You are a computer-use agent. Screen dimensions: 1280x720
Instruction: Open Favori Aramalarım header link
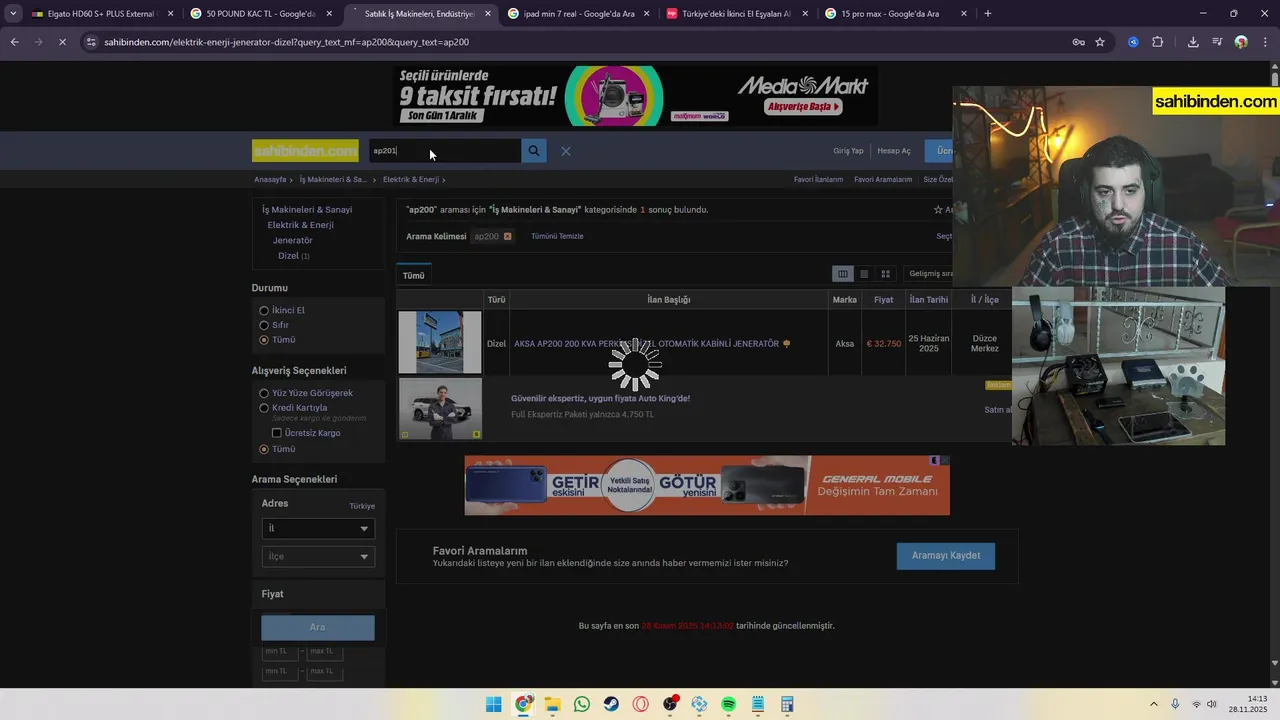click(883, 180)
